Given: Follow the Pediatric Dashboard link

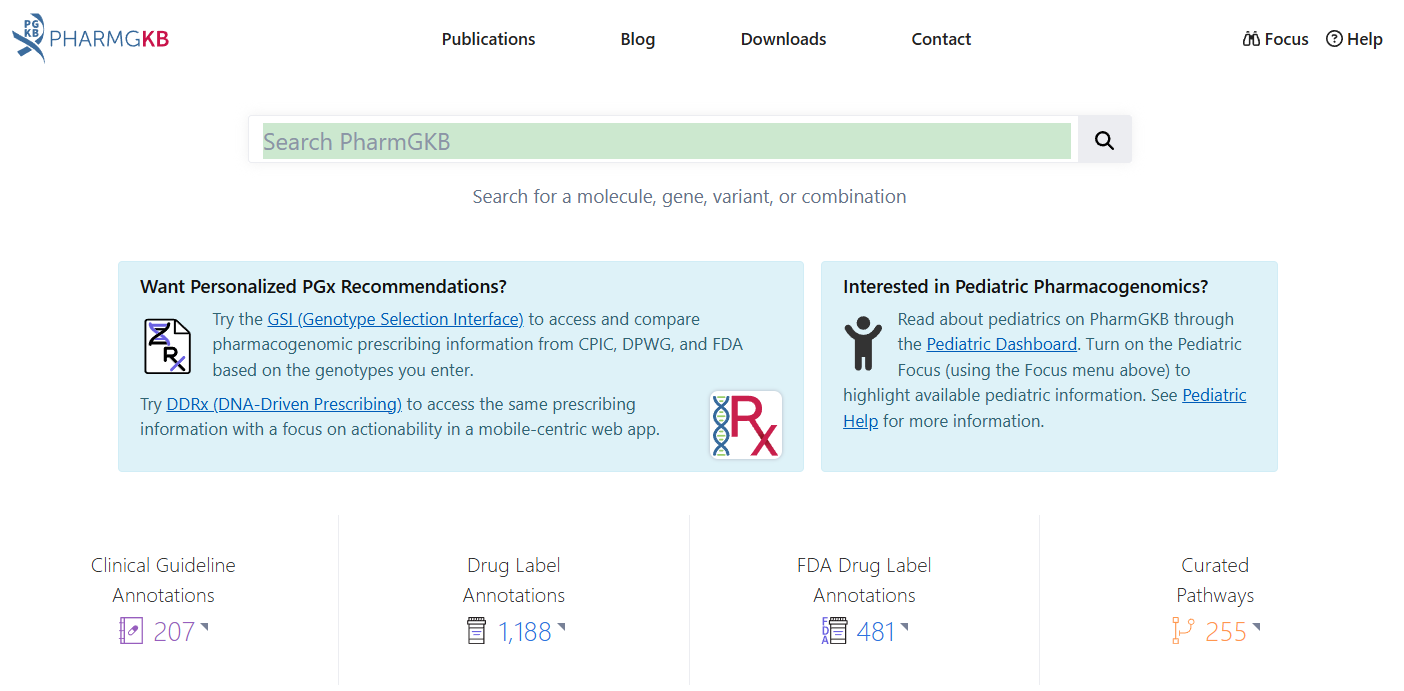Looking at the screenshot, I should [1001, 344].
